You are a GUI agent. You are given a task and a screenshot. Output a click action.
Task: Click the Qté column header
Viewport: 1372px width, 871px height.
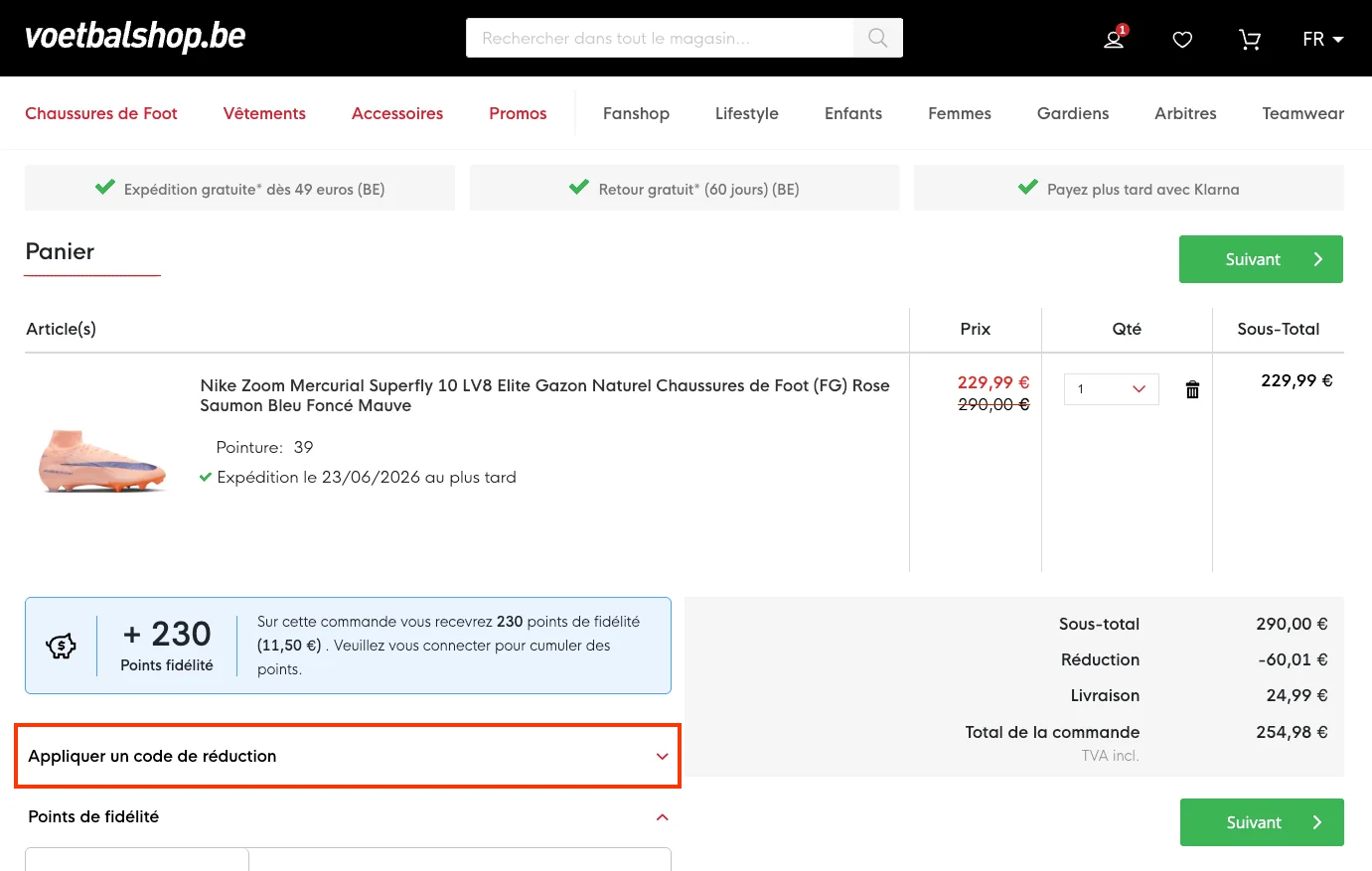coord(1127,329)
